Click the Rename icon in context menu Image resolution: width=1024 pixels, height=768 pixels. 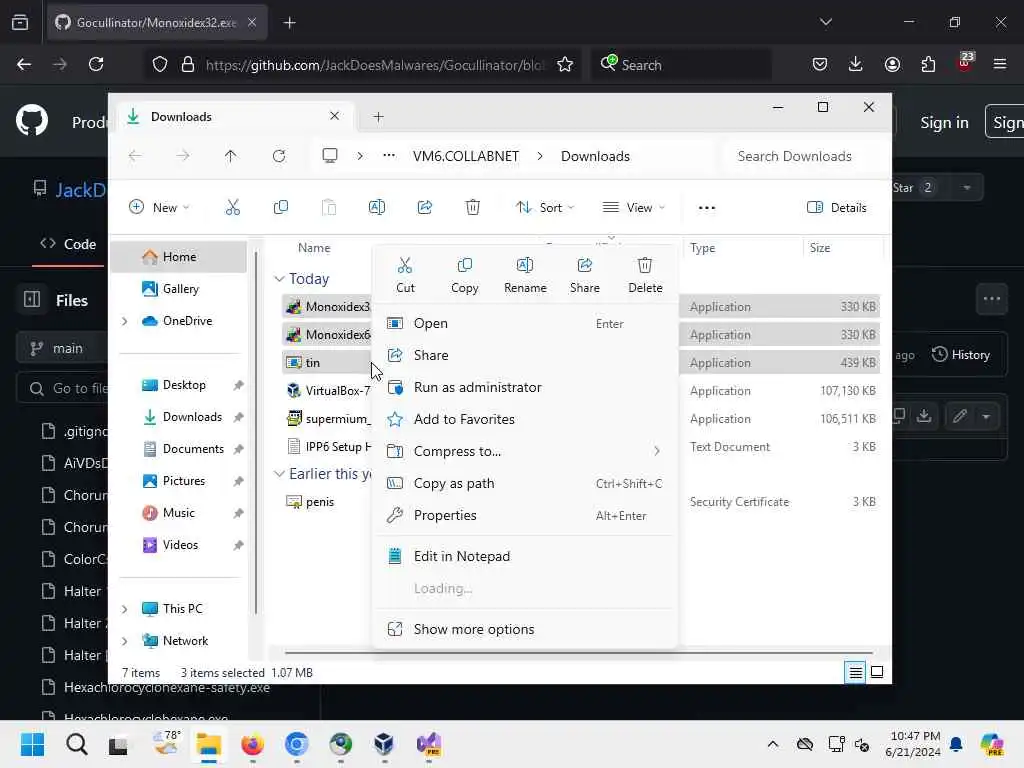tap(524, 266)
